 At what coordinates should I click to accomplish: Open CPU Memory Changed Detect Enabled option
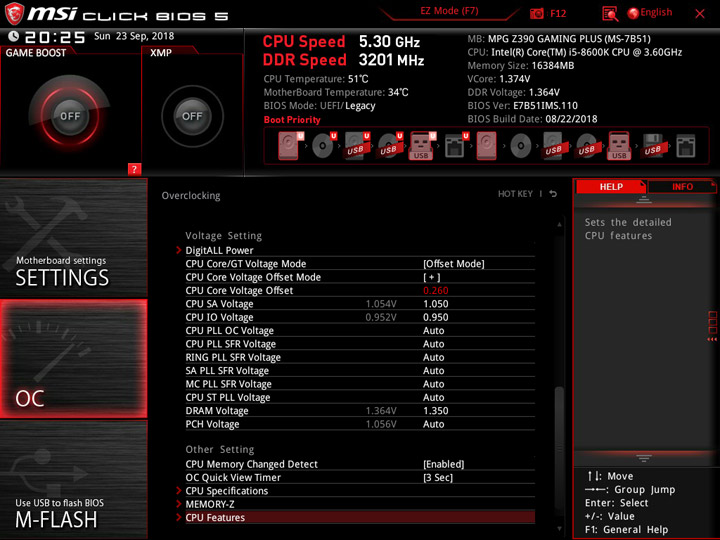[x=444, y=464]
